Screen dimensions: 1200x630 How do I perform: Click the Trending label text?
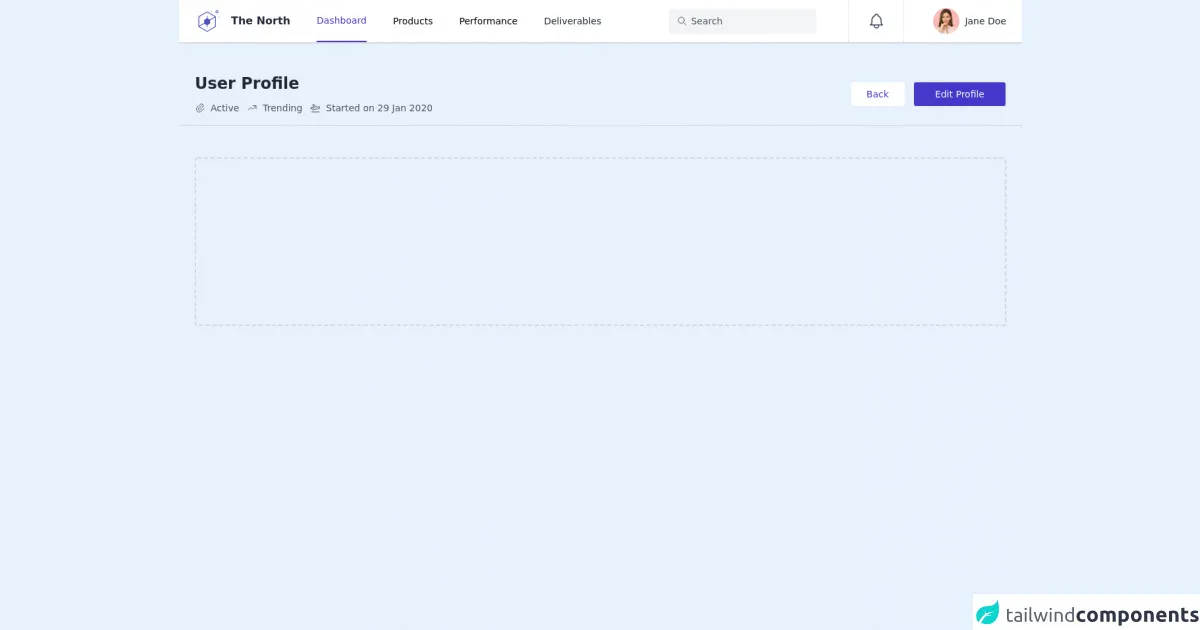click(x=282, y=108)
